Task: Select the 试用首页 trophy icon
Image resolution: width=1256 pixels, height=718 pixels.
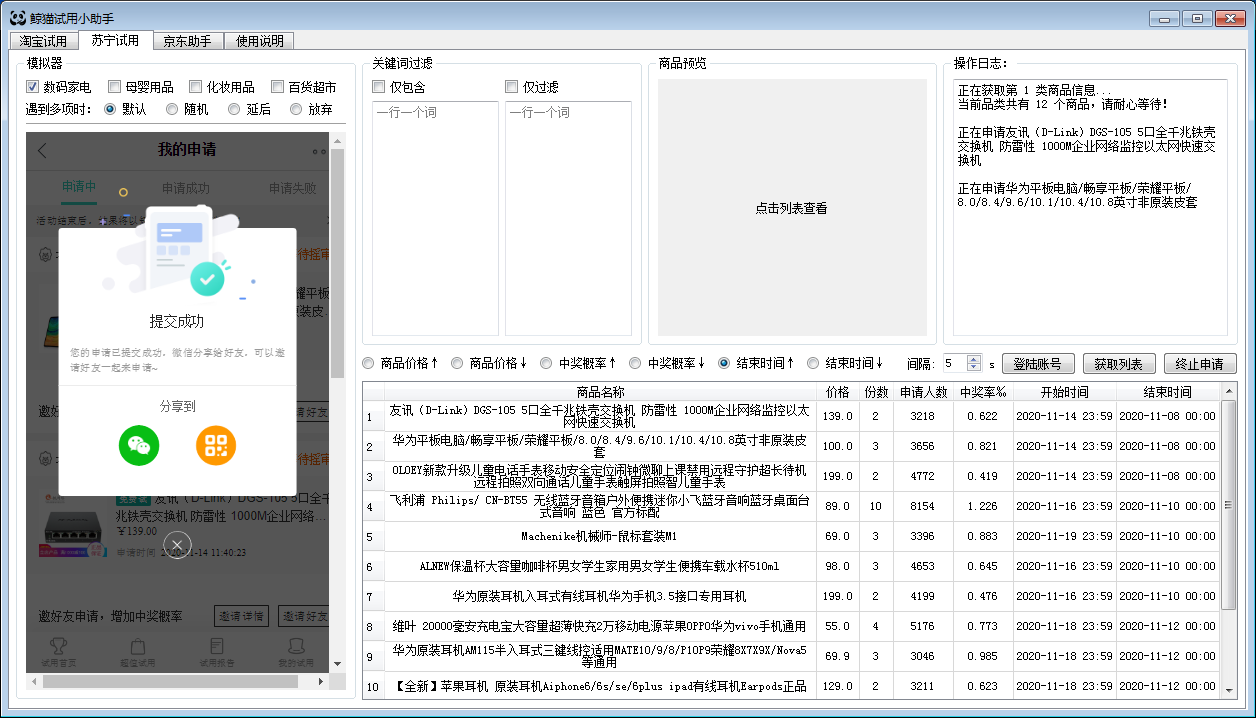Action: (x=58, y=646)
